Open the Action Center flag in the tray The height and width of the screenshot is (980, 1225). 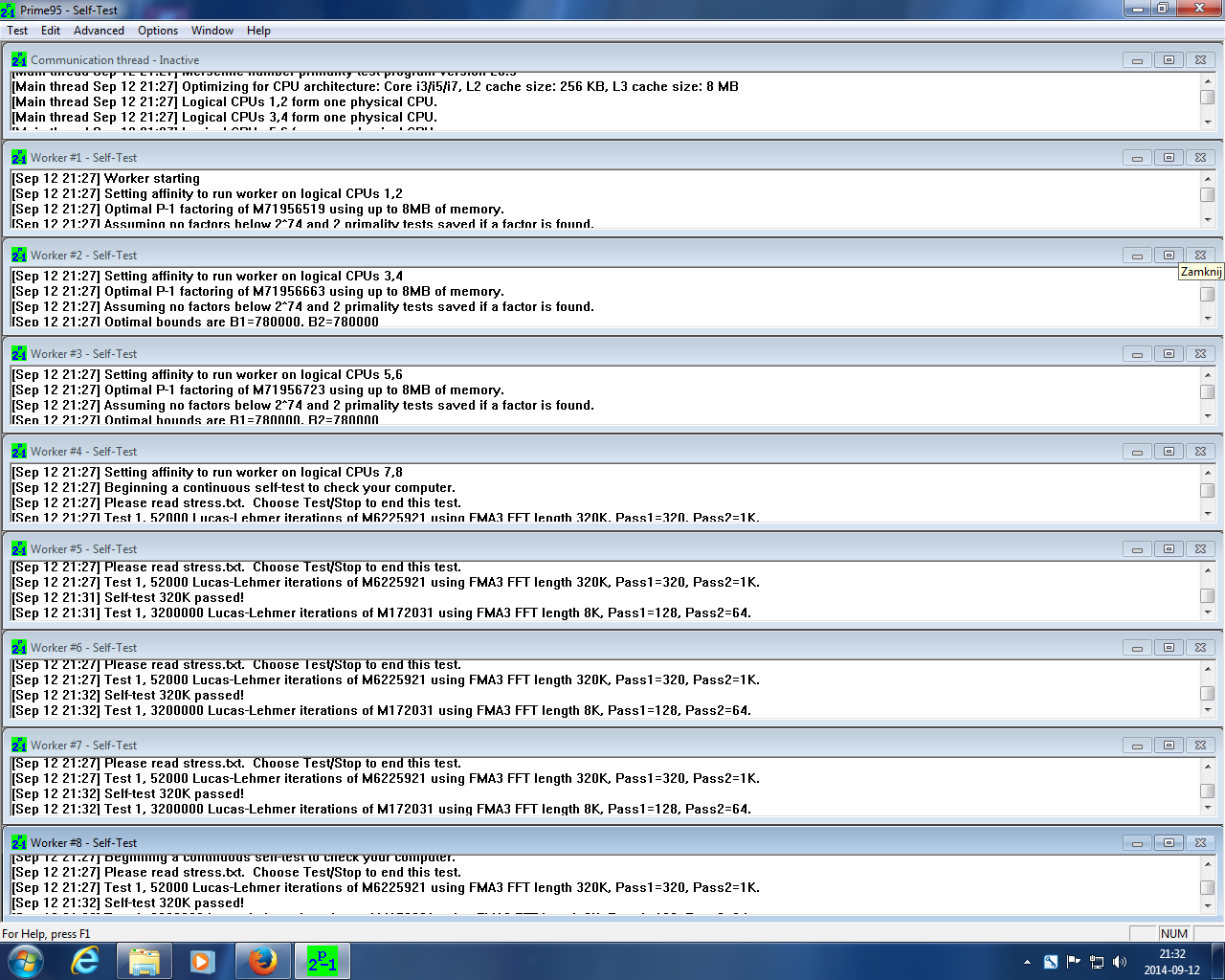point(1074,962)
